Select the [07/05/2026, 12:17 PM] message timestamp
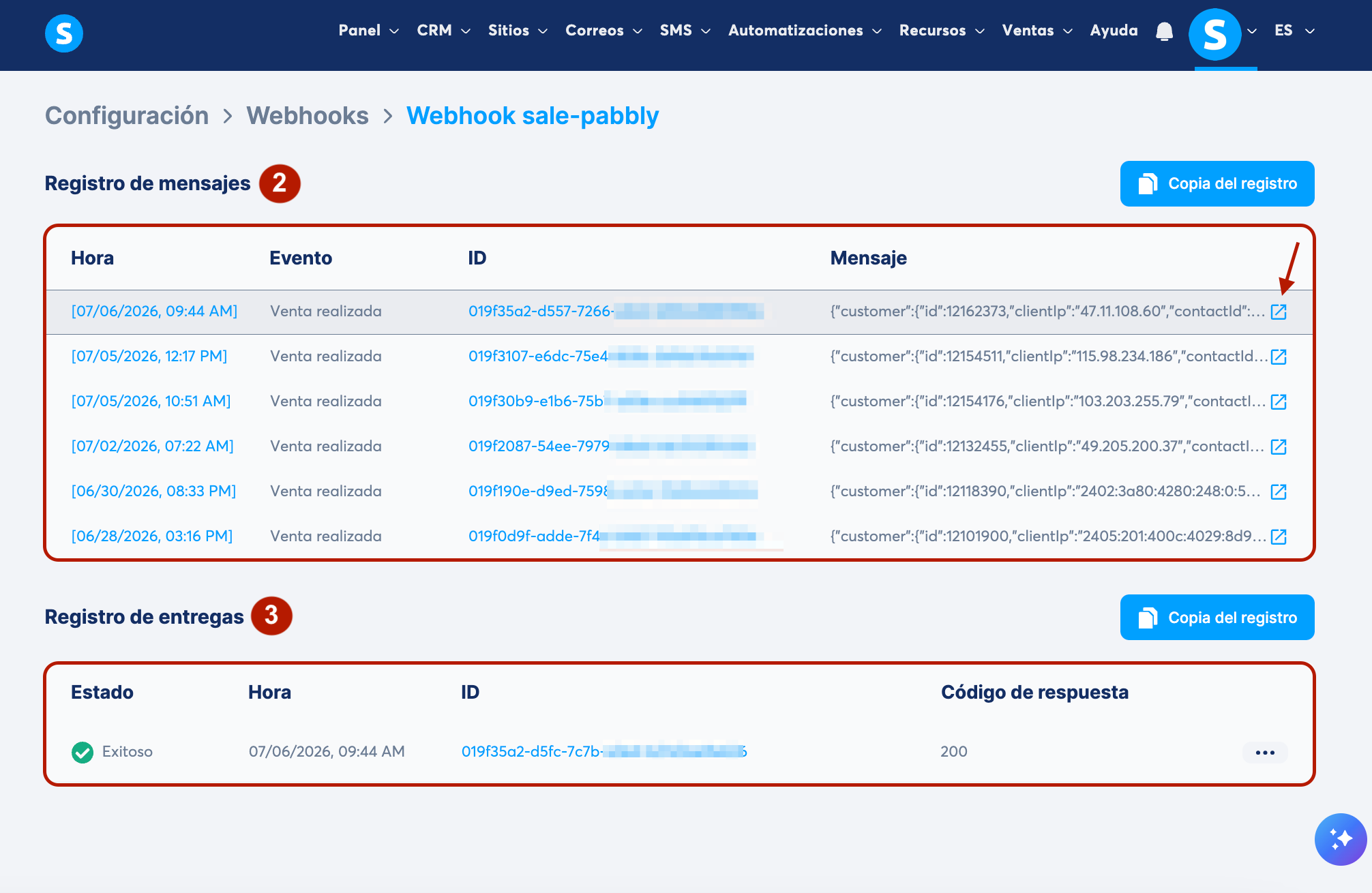1372x893 pixels. coord(149,357)
